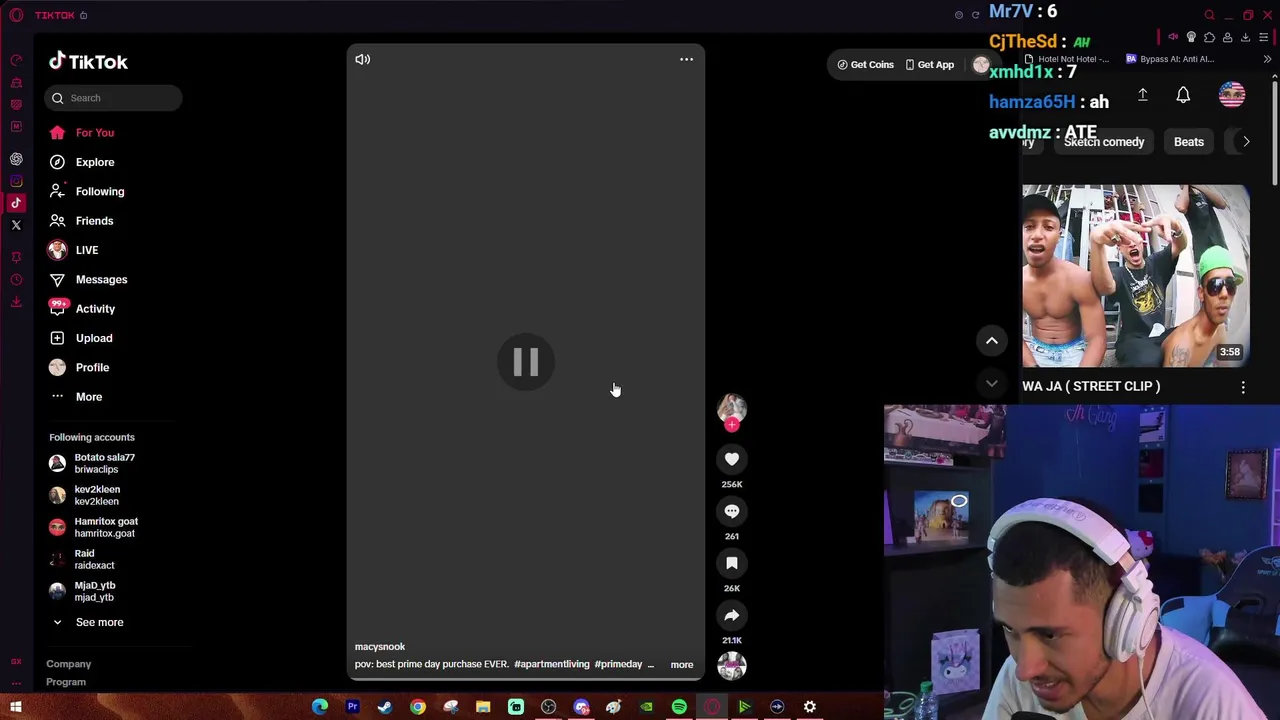Open the #apartmentliving hashtag
The image size is (1280, 720).
pyautogui.click(x=552, y=664)
